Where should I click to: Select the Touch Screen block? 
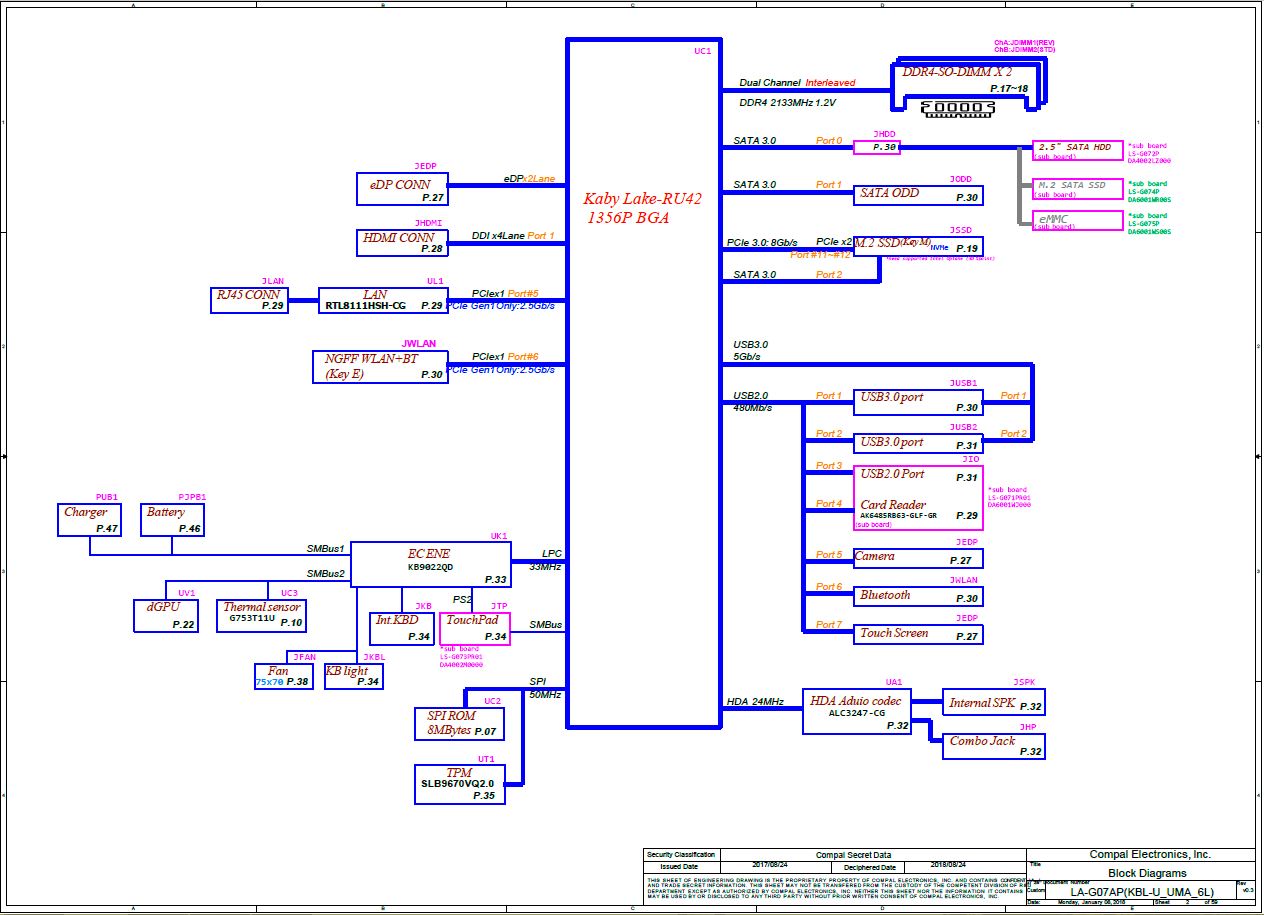pos(917,634)
